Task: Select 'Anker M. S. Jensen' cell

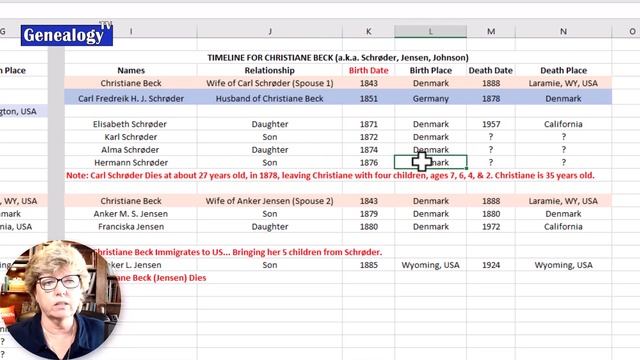Action: coord(131,213)
